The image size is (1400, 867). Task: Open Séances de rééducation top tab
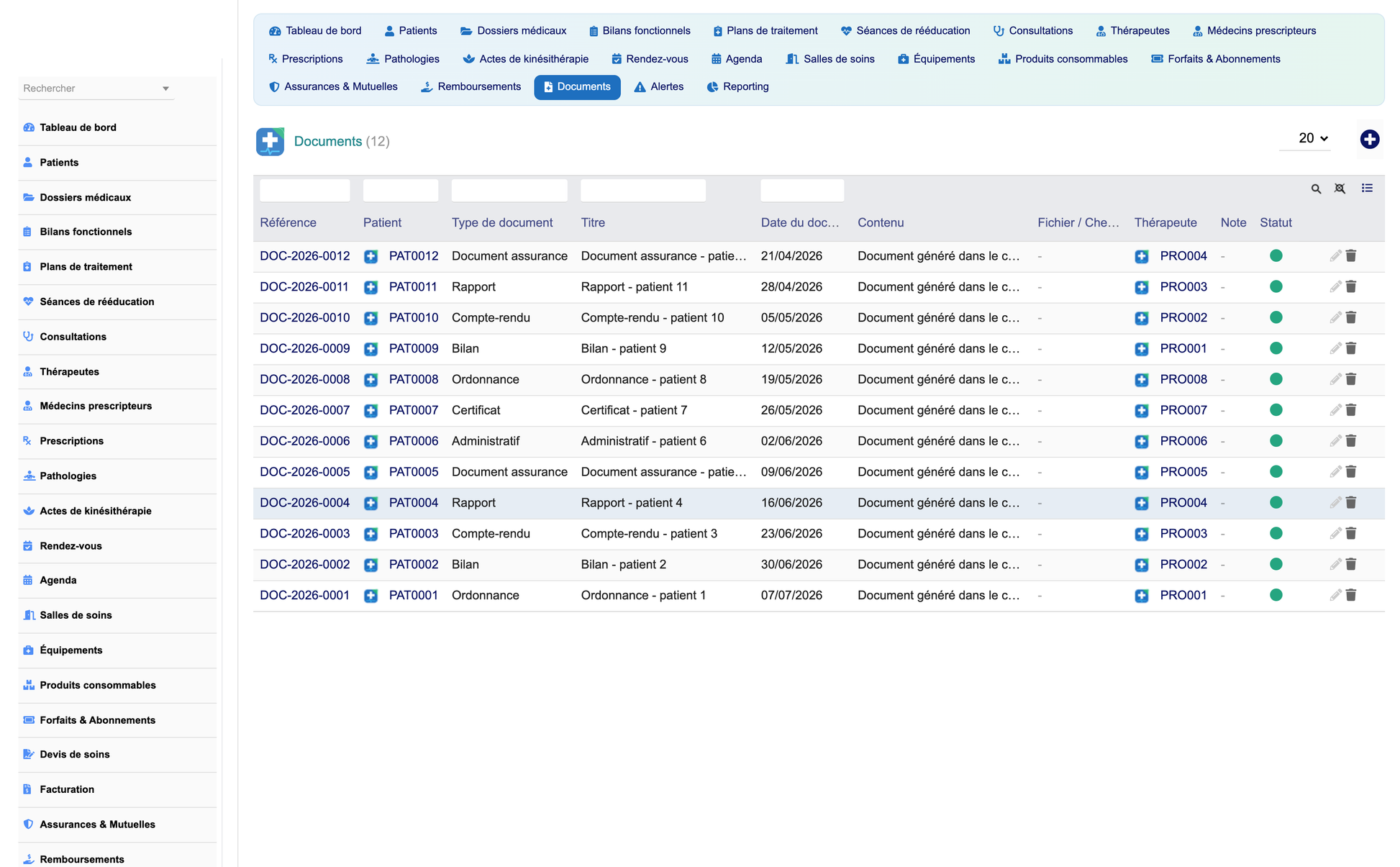905,31
